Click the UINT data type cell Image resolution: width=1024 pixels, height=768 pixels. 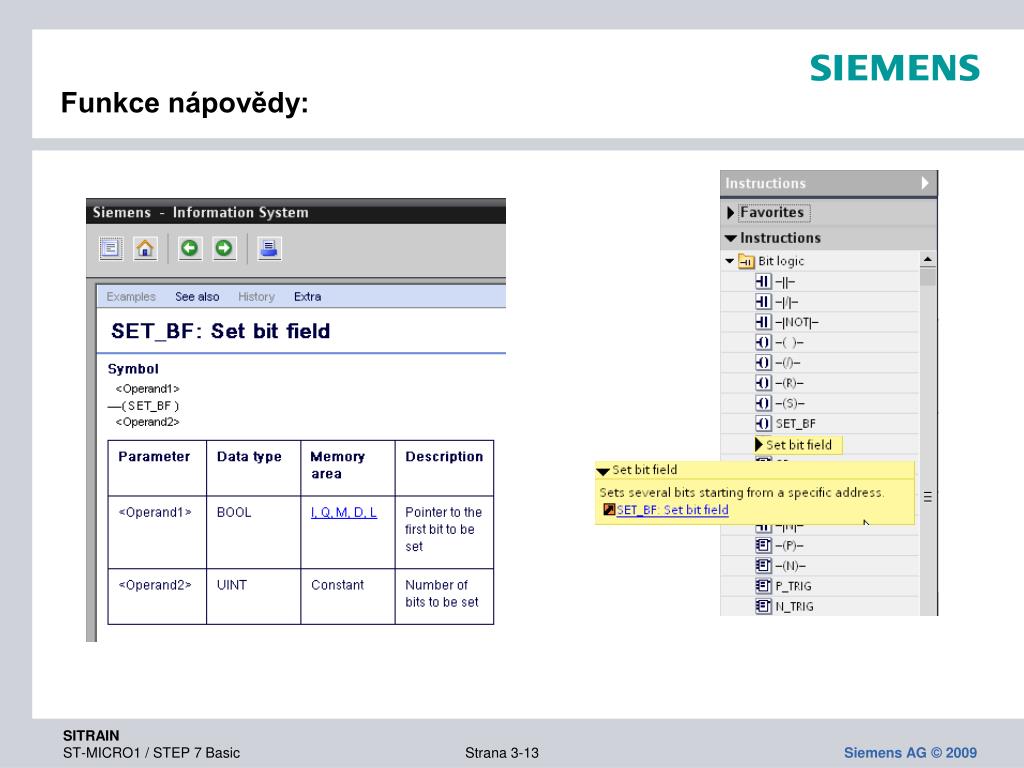[253, 596]
